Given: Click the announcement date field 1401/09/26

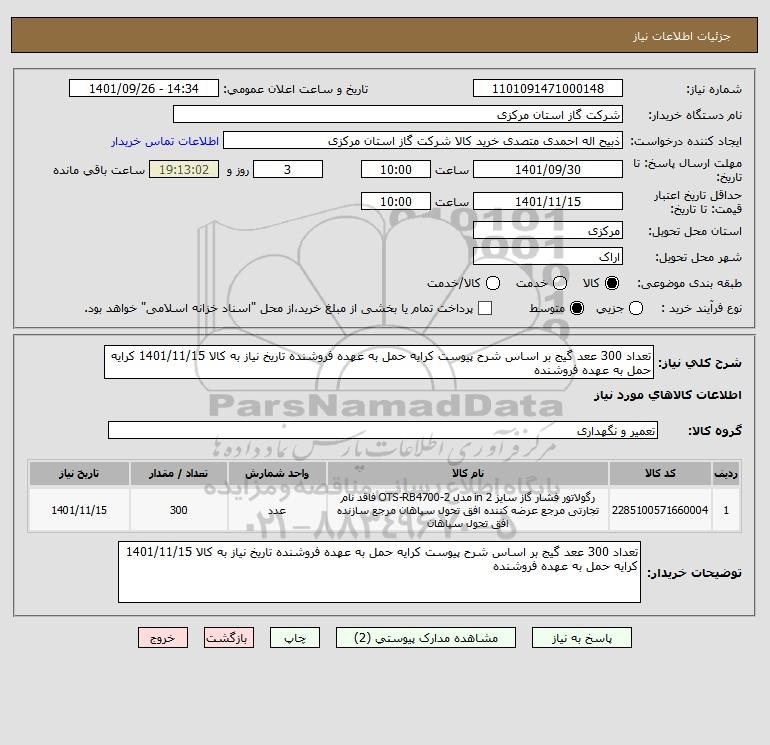Looking at the screenshot, I should click(x=143, y=88).
